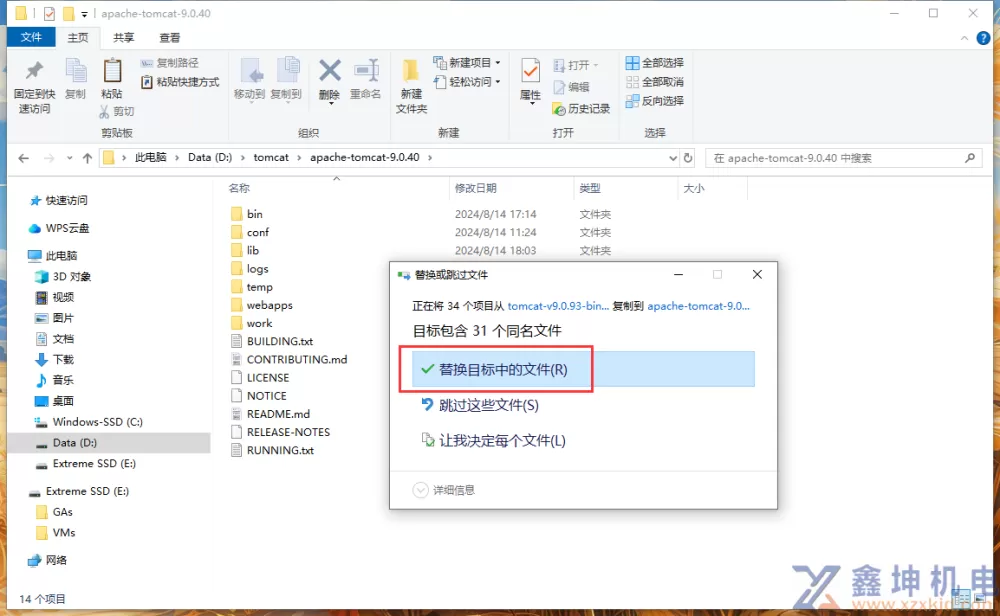
Task: Select Quick access (快速访问) in sidebar
Action: [x=59, y=200]
